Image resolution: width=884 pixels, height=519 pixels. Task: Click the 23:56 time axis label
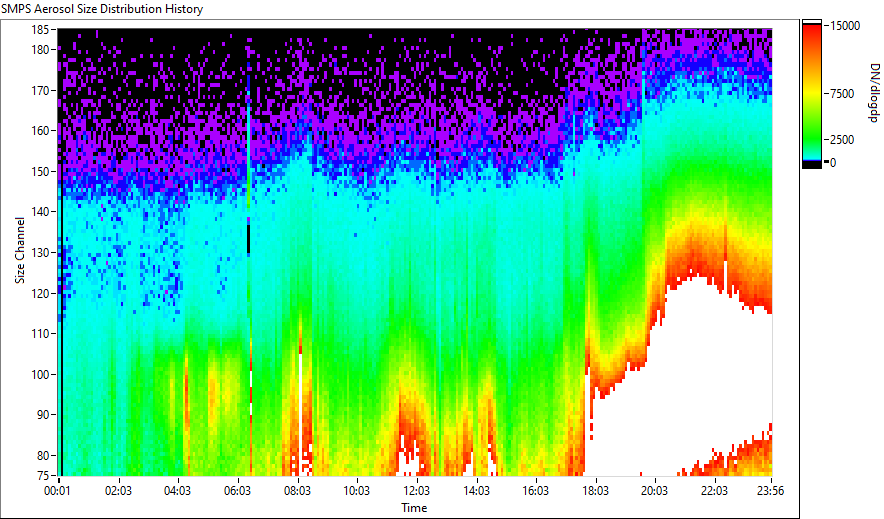pyautogui.click(x=771, y=491)
